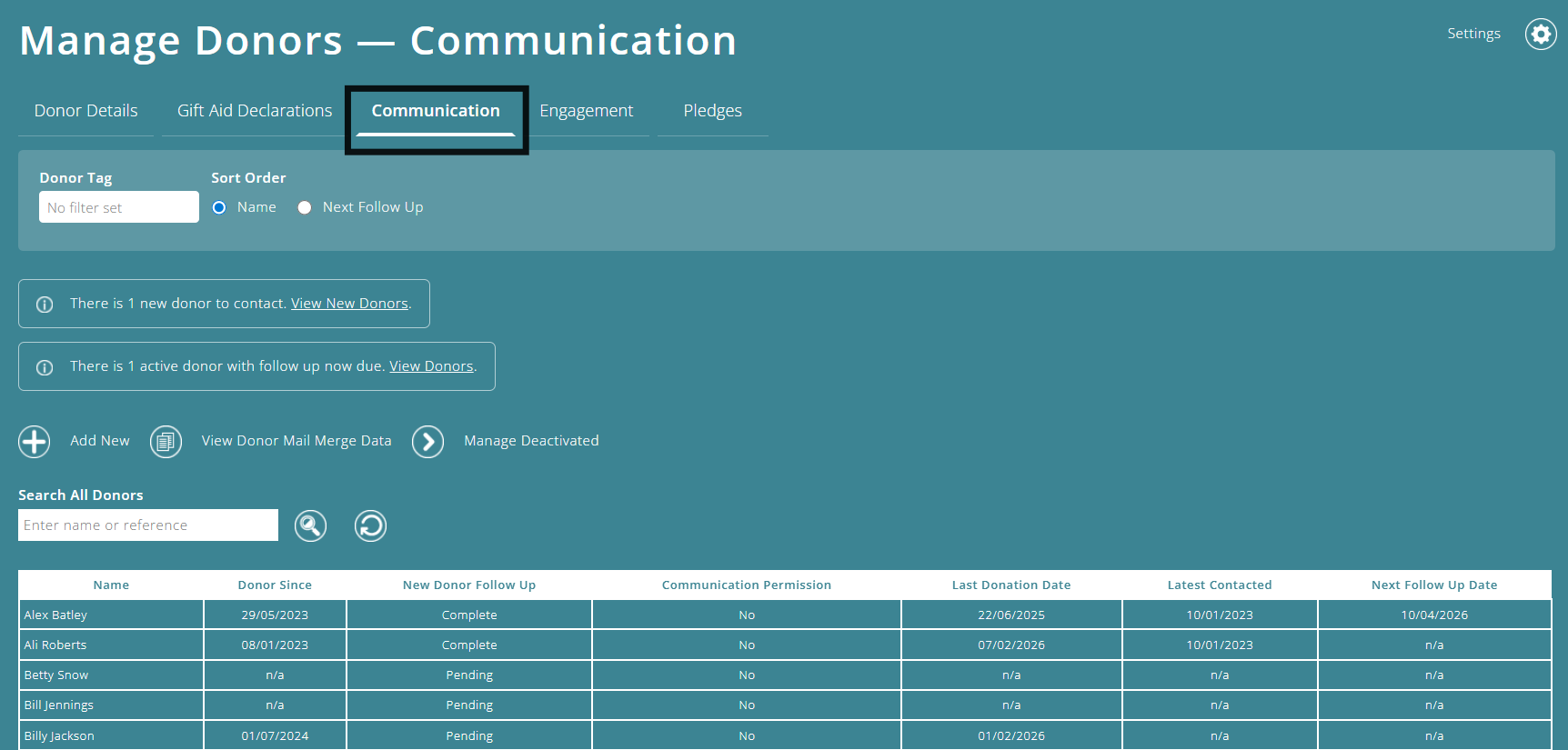The height and width of the screenshot is (750, 1568).
Task: Click the 01/07/2024 donor since cell
Action: [x=275, y=735]
